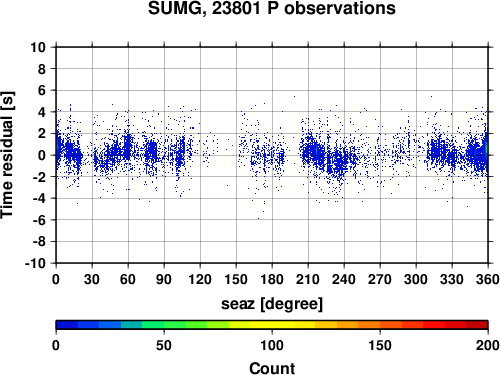This screenshot has width=500, height=375.
Task: Click the dark blue colorbar segment at 0
Action: click(67, 325)
